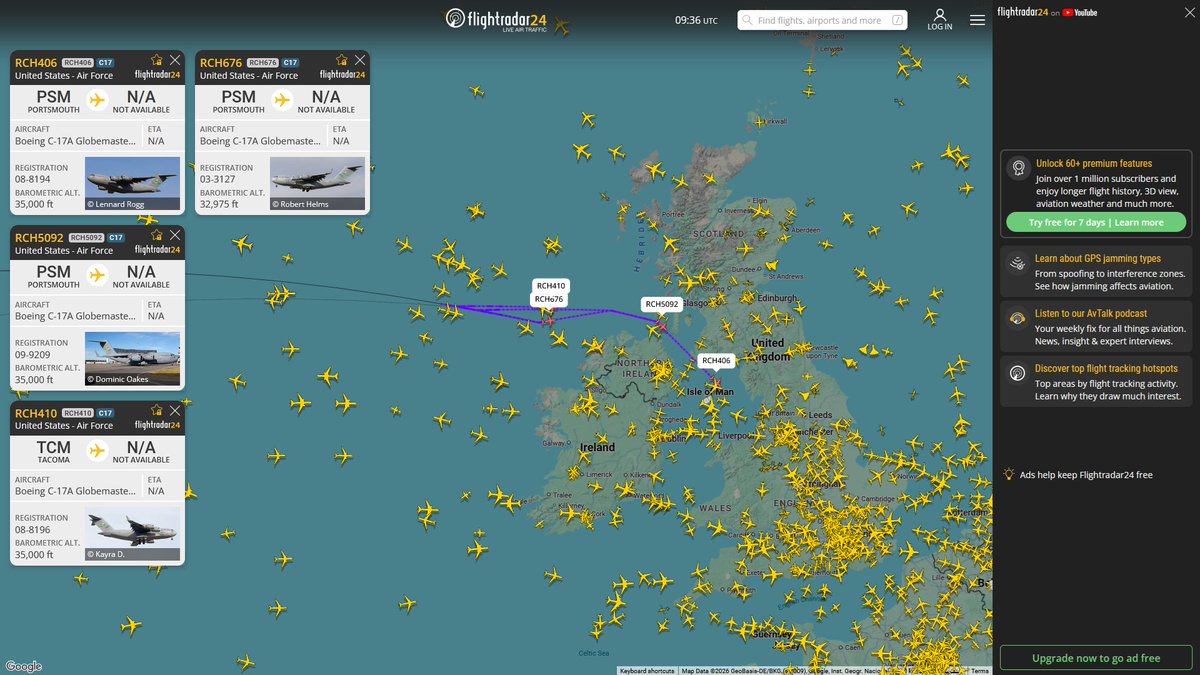The image size is (1200, 675).
Task: Click the GPS jamming signal icon
Action: pyautogui.click(x=1018, y=264)
